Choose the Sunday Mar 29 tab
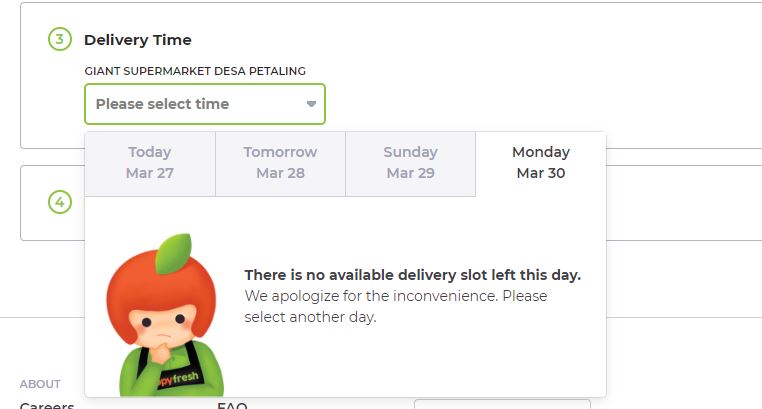Image resolution: width=762 pixels, height=409 pixels. [x=411, y=164]
